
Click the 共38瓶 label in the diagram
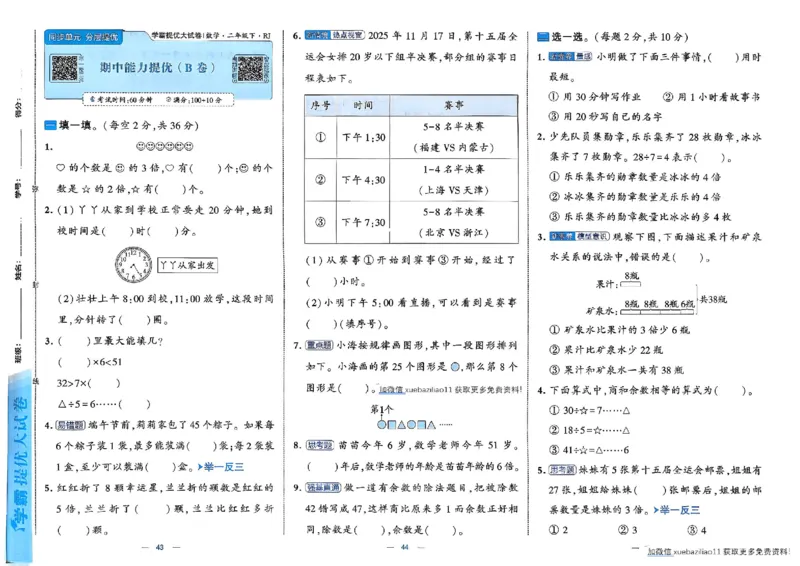713,299
